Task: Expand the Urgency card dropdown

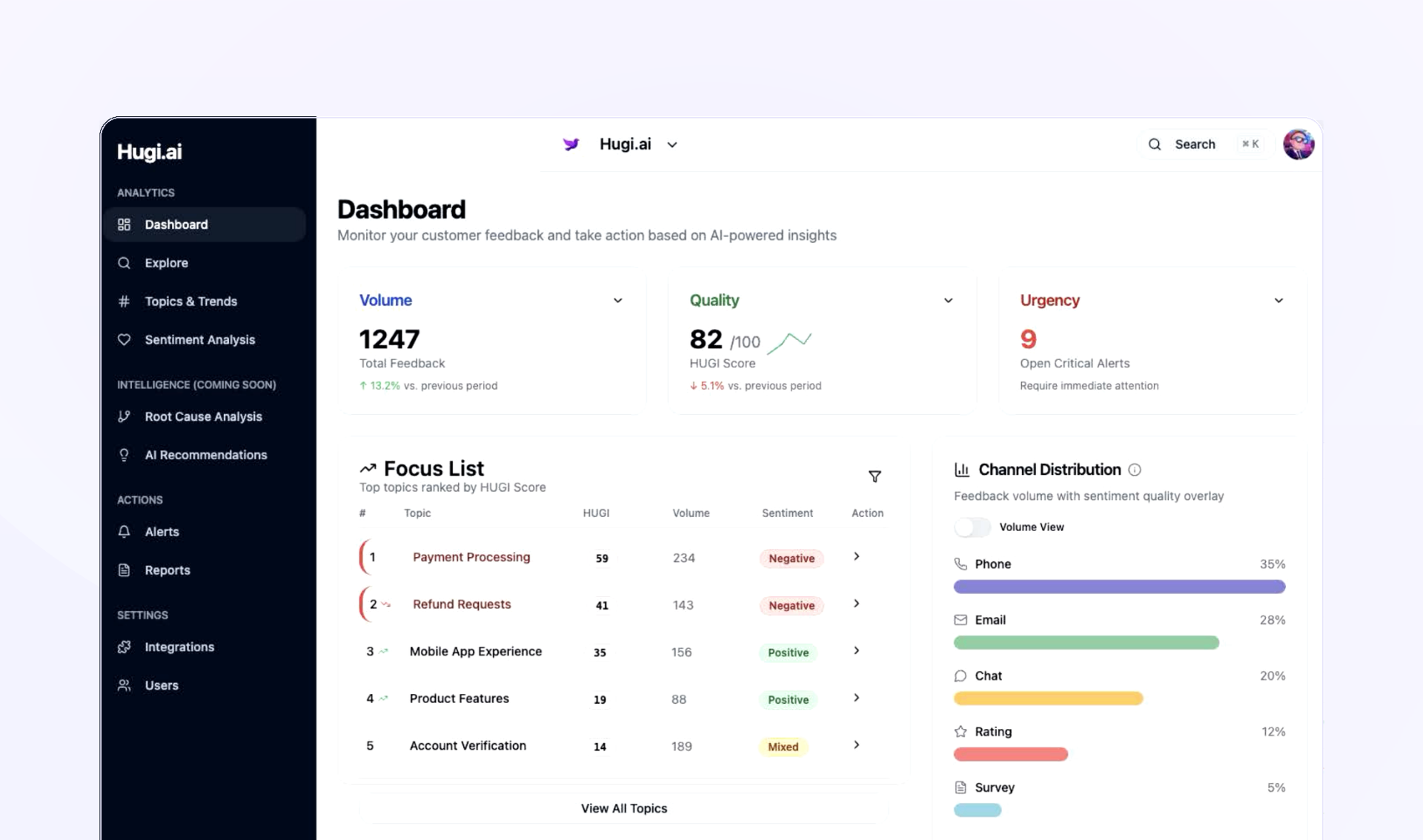Action: click(x=1278, y=301)
